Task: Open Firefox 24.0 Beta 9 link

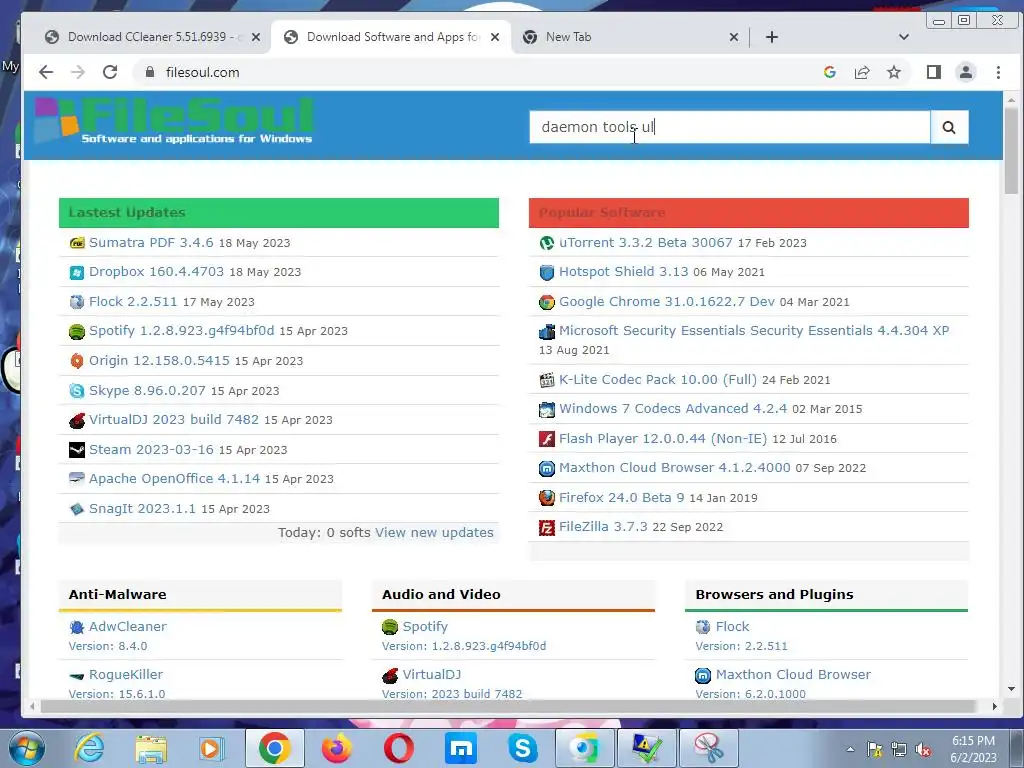Action: click(x=622, y=497)
